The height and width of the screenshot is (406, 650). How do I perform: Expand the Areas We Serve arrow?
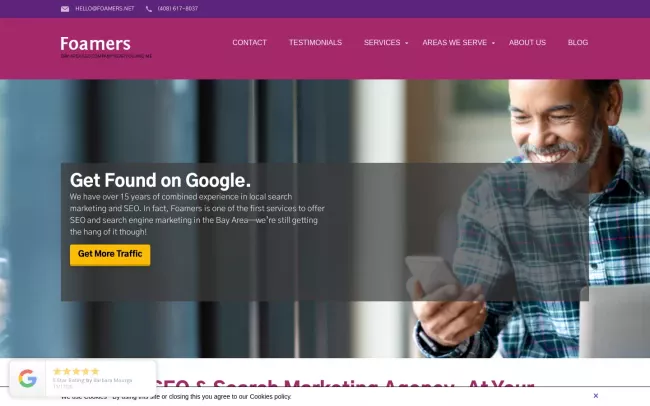coord(493,43)
